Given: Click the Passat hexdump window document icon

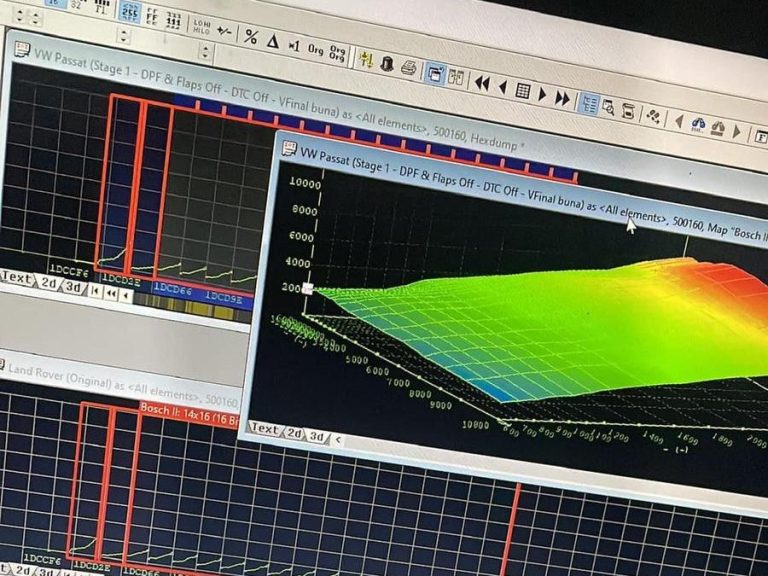Looking at the screenshot, I should coord(22,50).
